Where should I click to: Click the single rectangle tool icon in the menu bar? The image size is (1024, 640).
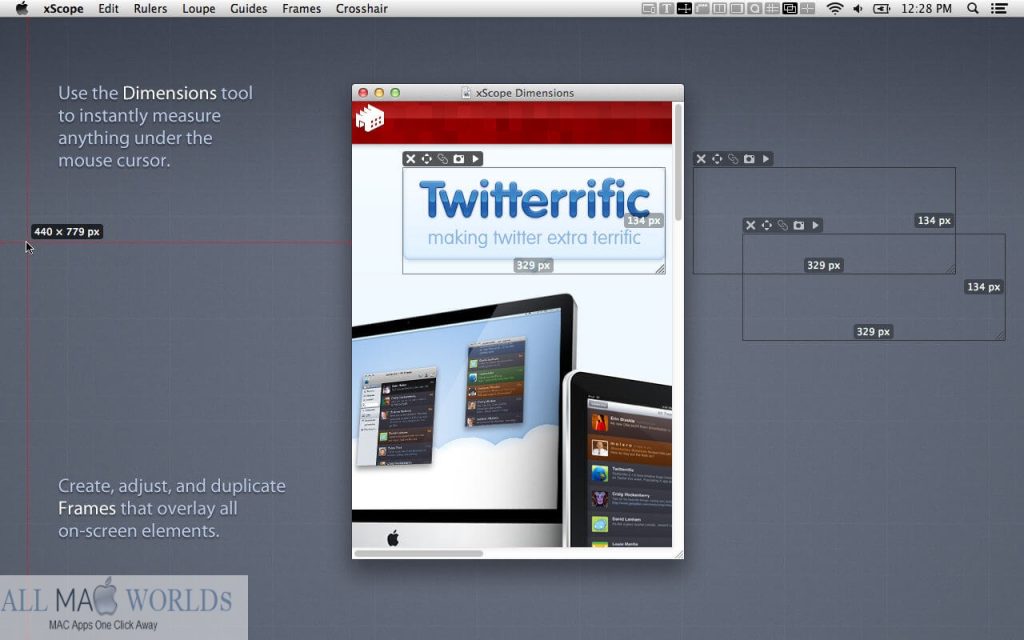(x=737, y=8)
